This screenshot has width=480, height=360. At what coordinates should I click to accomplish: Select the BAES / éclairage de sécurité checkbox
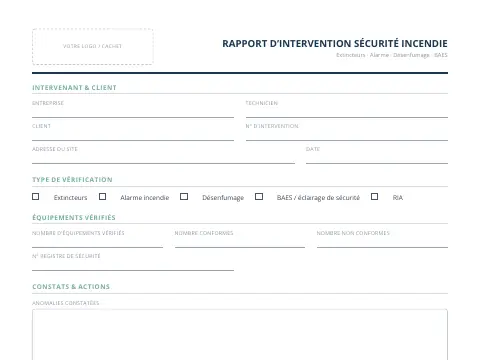[x=259, y=197]
